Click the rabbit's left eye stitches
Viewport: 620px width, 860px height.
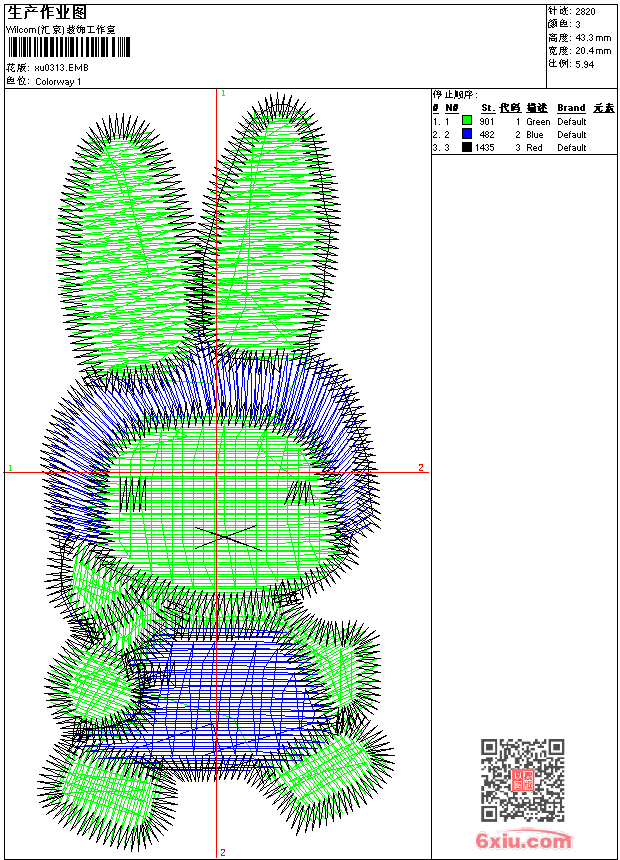133,494
